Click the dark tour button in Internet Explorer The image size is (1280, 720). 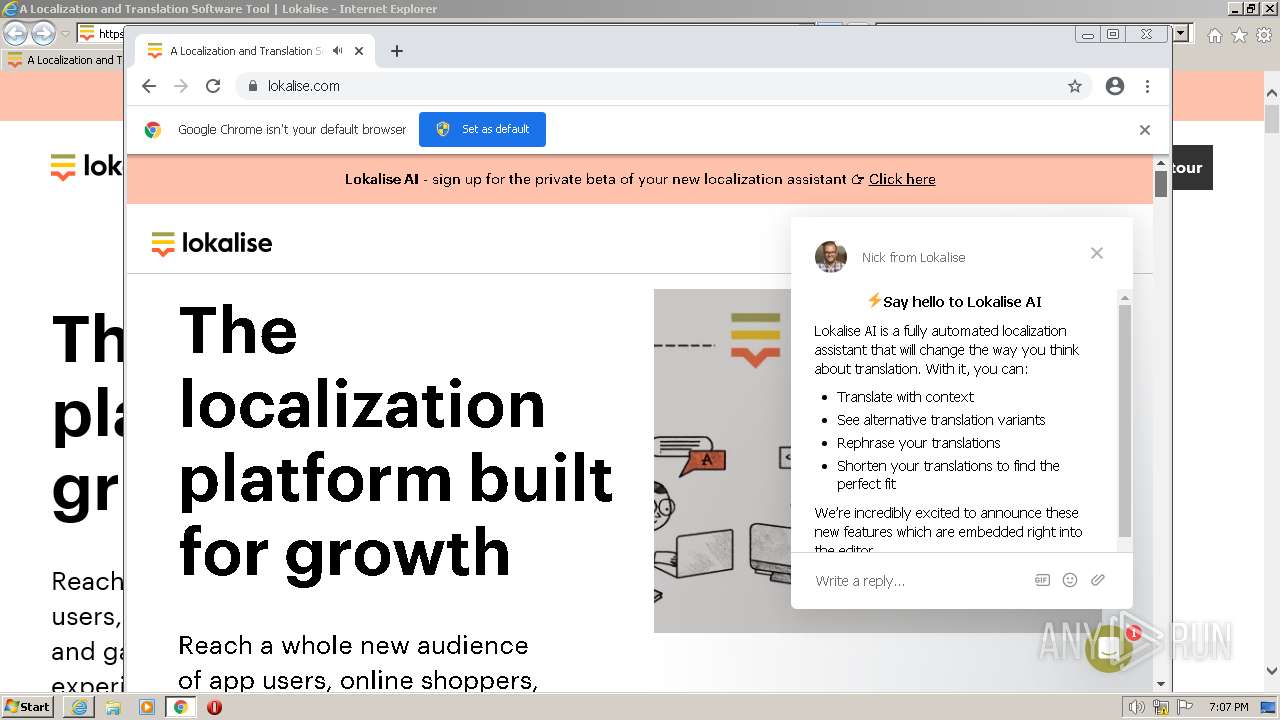tap(1192, 168)
